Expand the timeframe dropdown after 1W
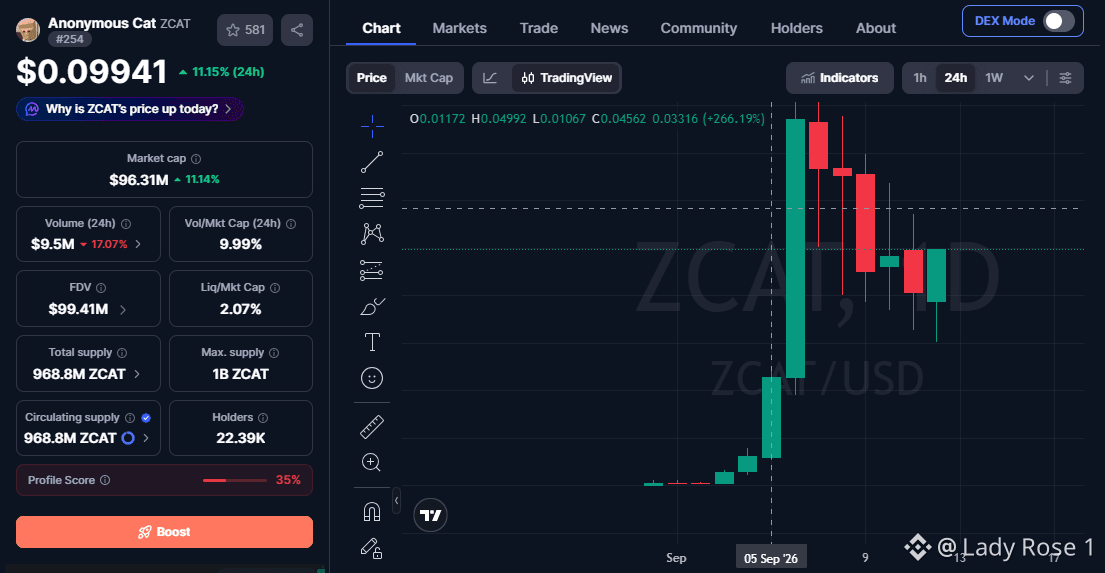The width and height of the screenshot is (1105, 573). pyautogui.click(x=1029, y=78)
